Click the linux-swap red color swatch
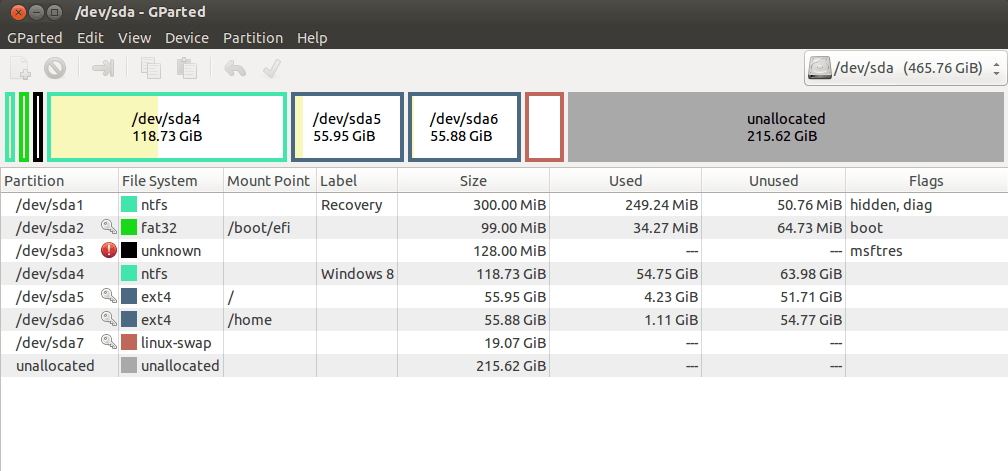 coord(129,342)
